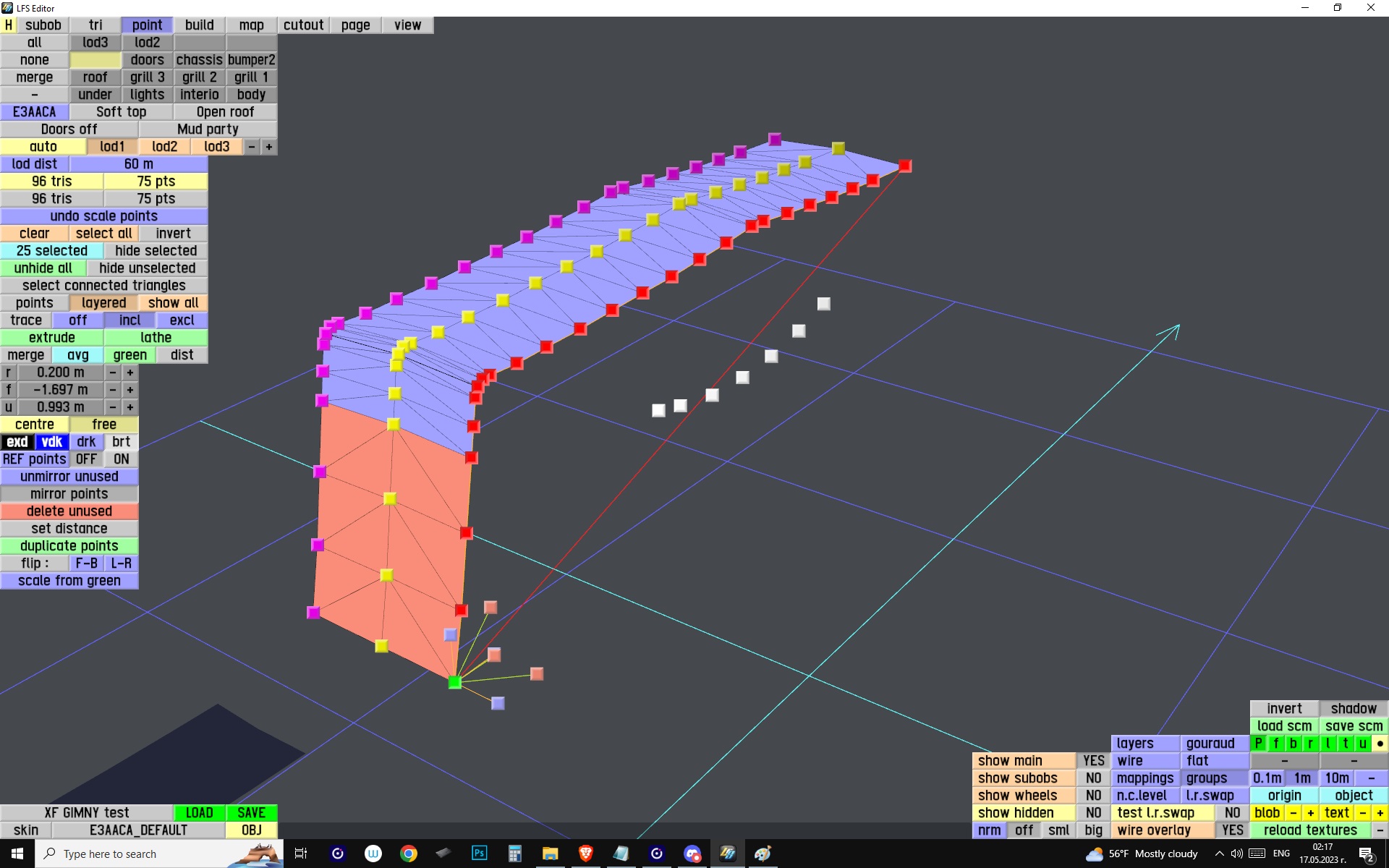Expand hidden system tray icons

coord(1219,854)
